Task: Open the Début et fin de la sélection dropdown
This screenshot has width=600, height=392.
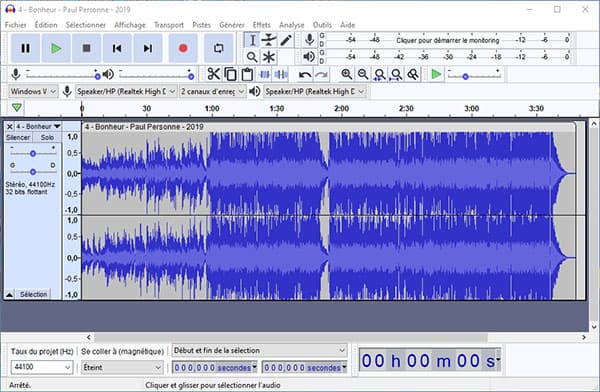Action: [259, 350]
